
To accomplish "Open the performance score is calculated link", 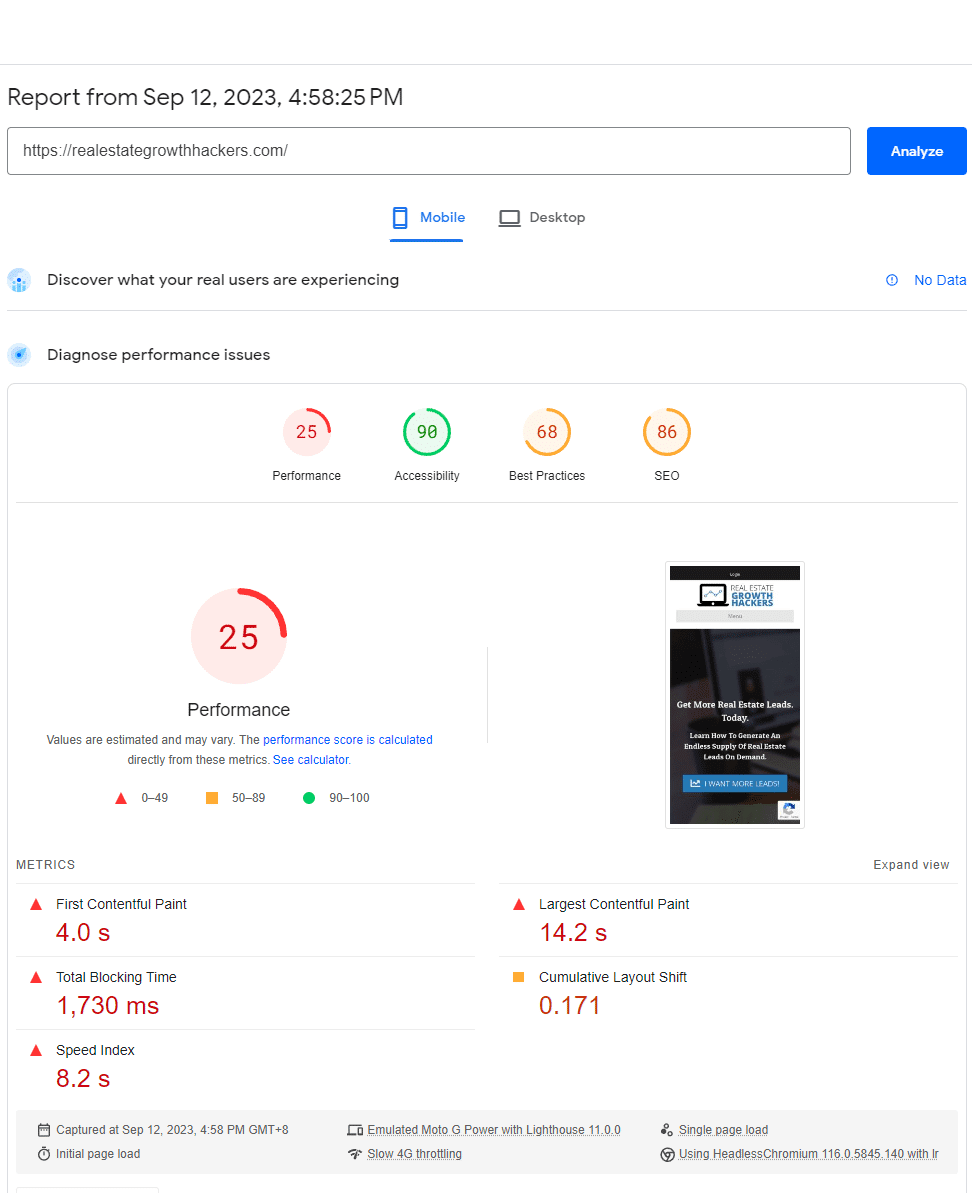I will click(348, 740).
